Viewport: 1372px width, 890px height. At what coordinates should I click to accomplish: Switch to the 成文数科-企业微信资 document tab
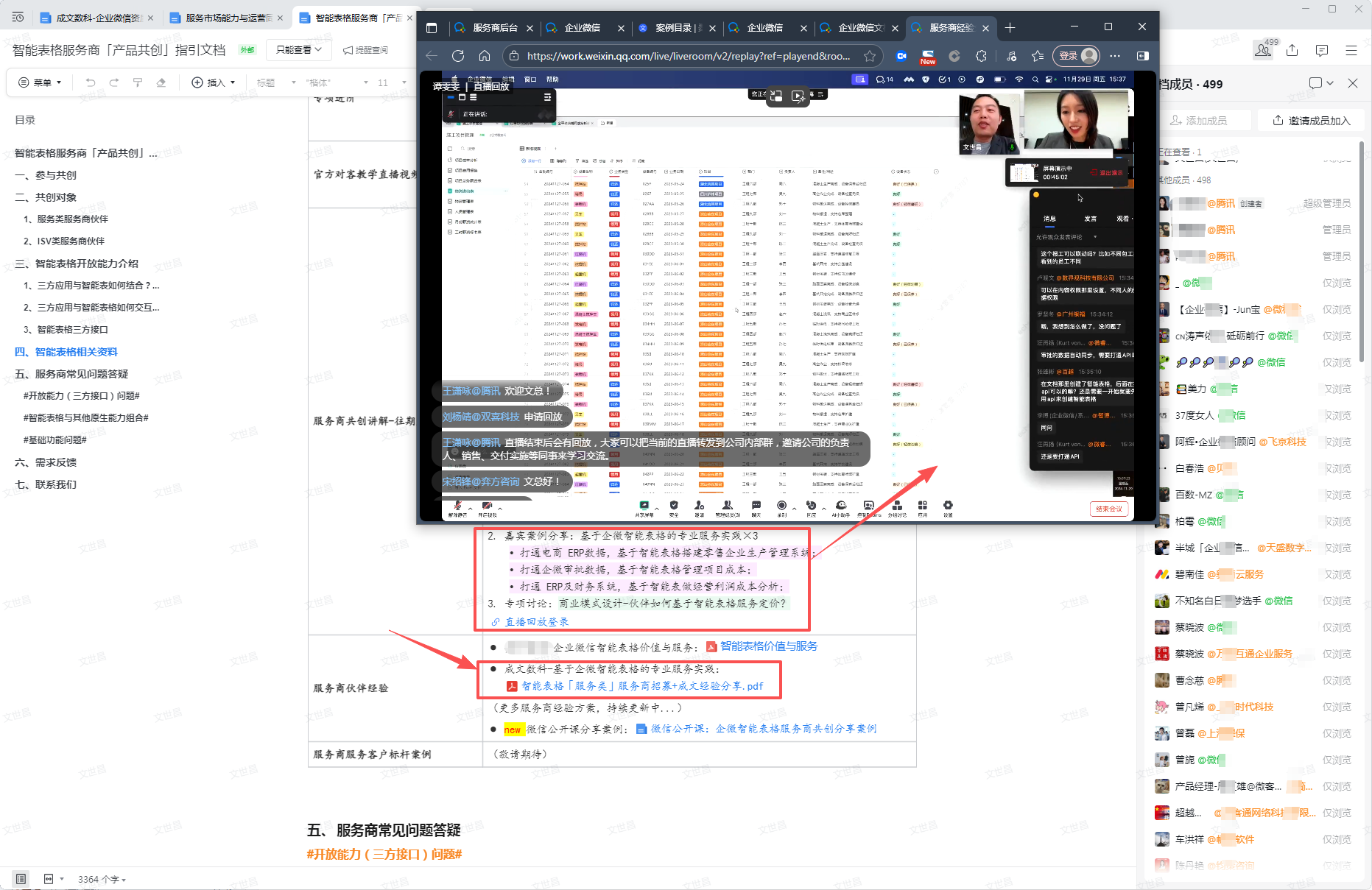tap(97, 18)
